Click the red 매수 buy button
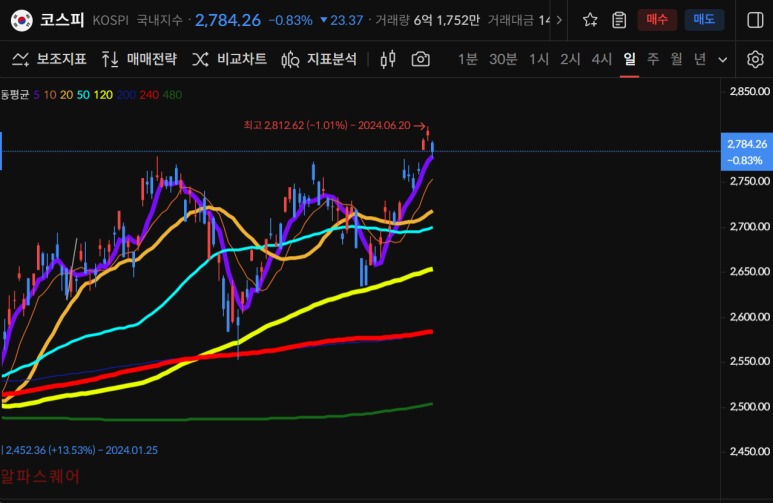The image size is (773, 503). [x=657, y=20]
